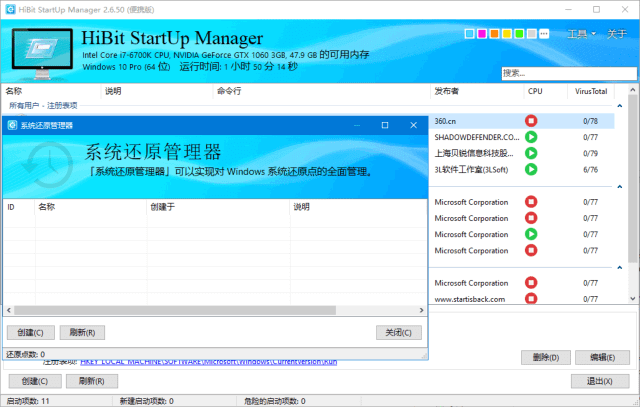Click right arrow of restore list scrollbar
This screenshot has width=640, height=407.
point(421,310)
